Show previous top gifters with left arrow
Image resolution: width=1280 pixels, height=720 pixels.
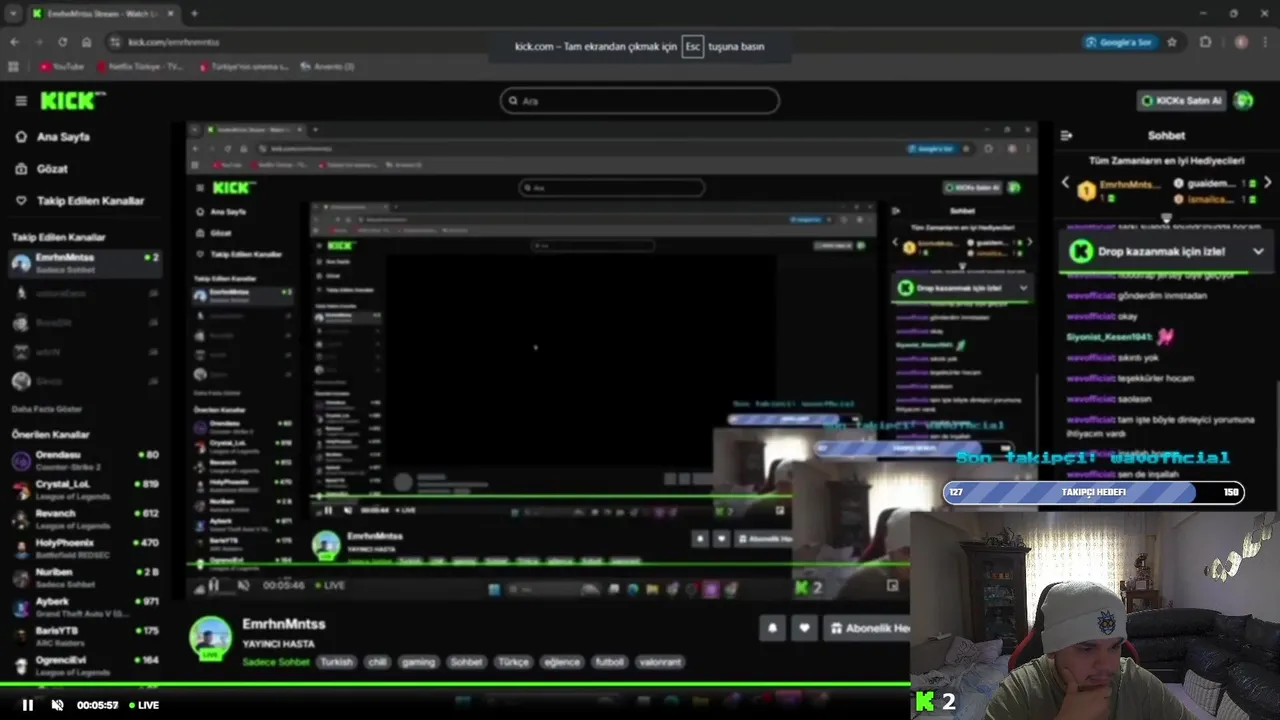pos(1065,183)
